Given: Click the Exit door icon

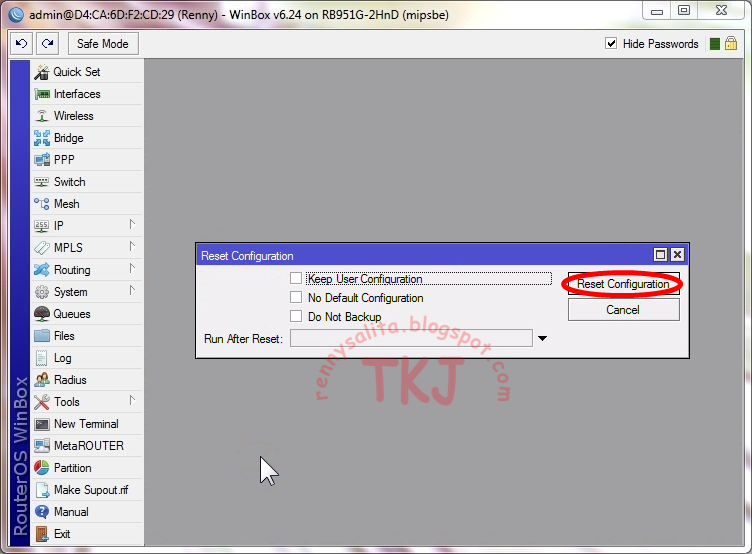Looking at the screenshot, I should coord(42,534).
